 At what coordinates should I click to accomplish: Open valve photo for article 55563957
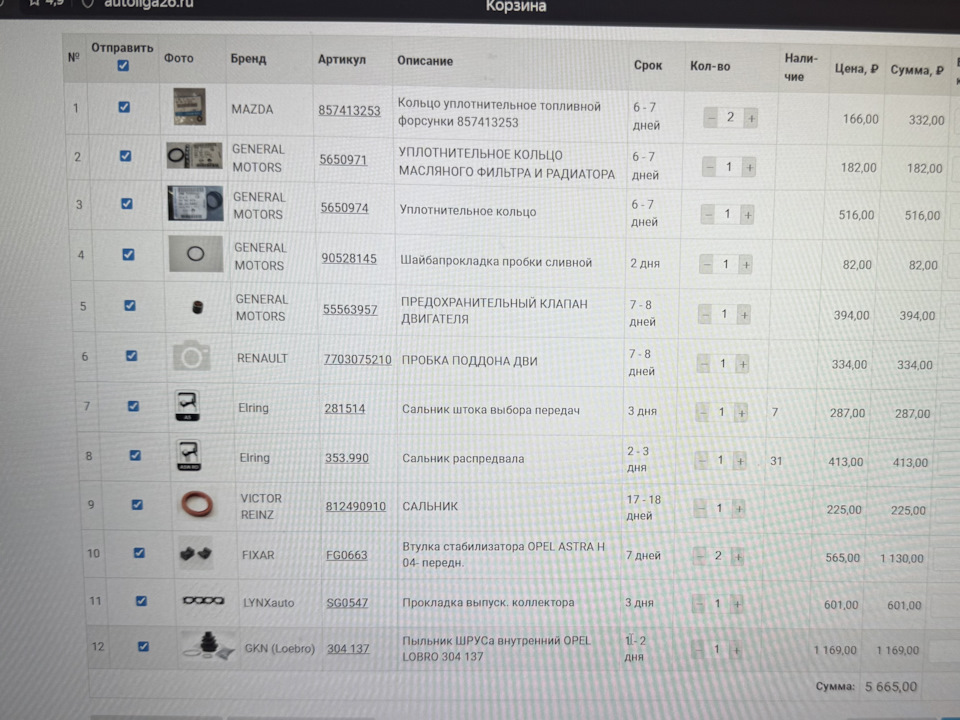tap(197, 307)
